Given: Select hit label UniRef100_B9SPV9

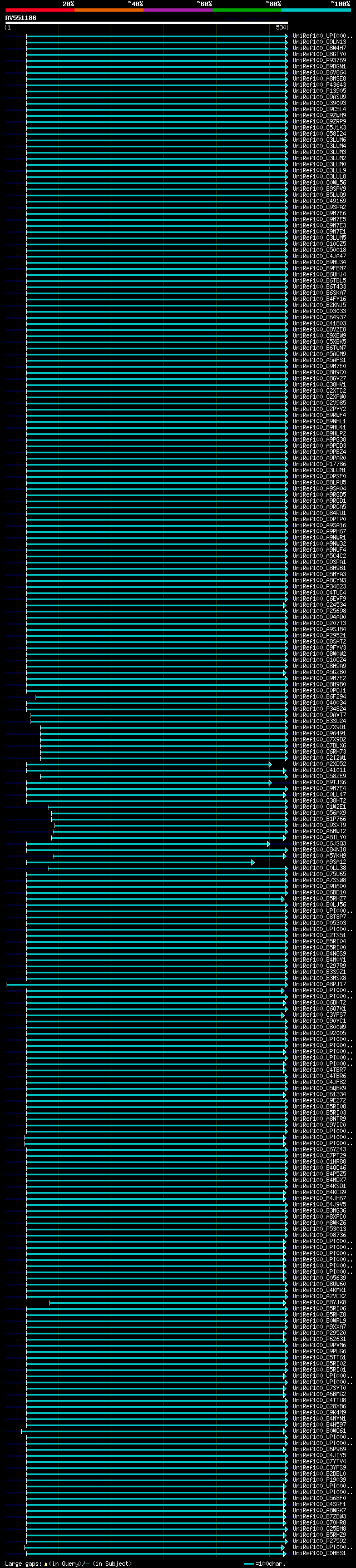Looking at the screenshot, I should point(319,189).
